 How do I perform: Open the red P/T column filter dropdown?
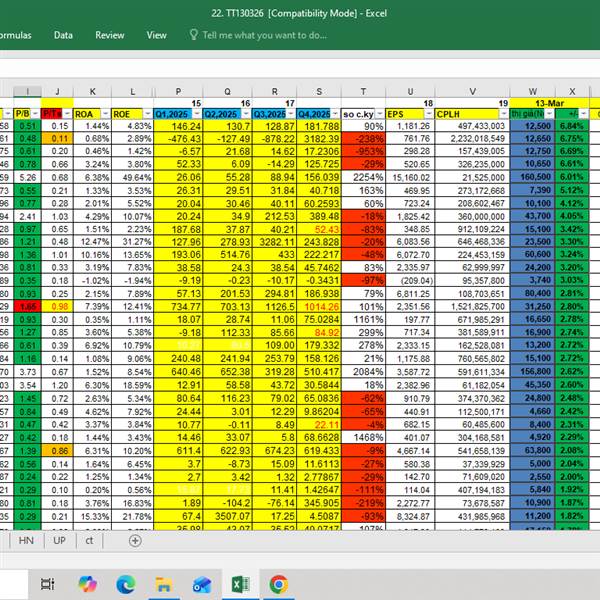67,114
